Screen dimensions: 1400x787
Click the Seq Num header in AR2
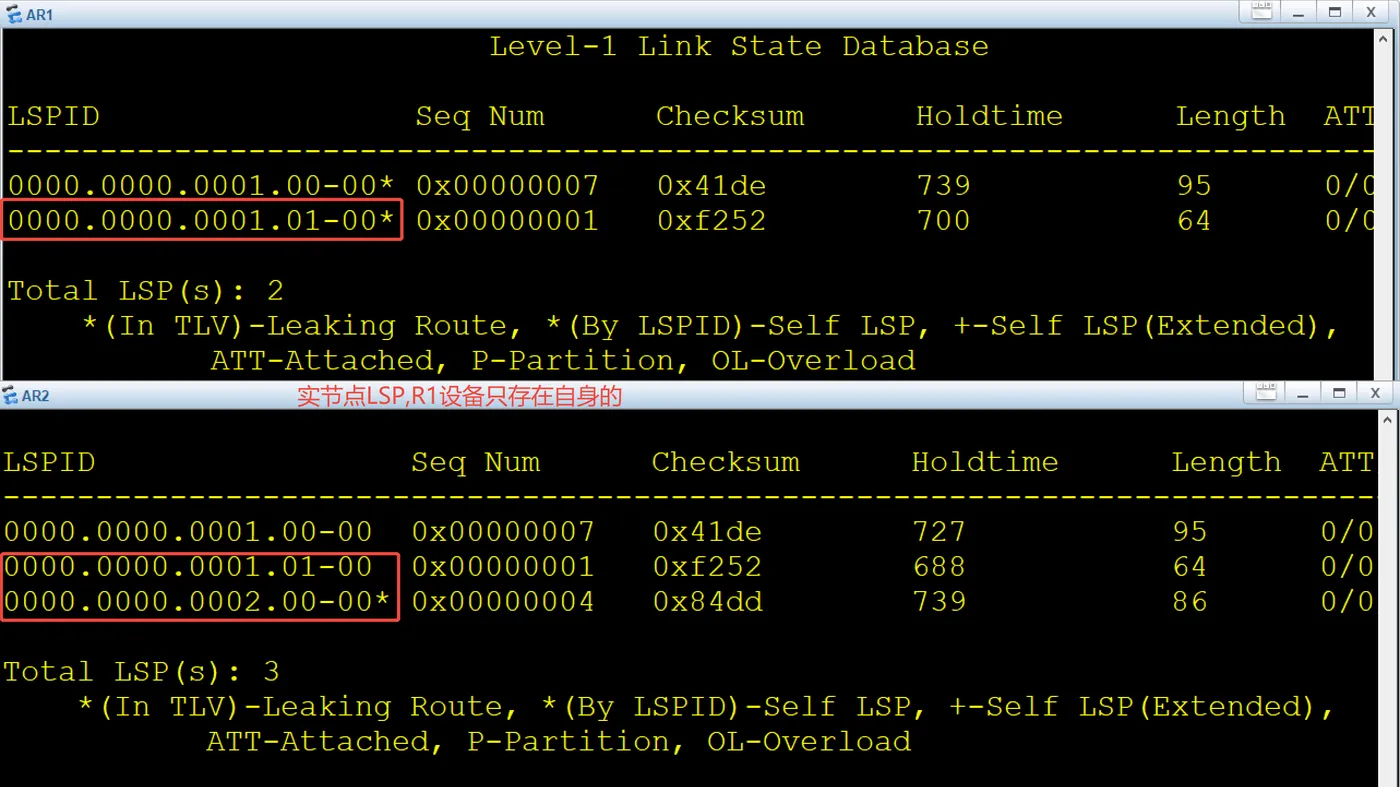coord(476,462)
